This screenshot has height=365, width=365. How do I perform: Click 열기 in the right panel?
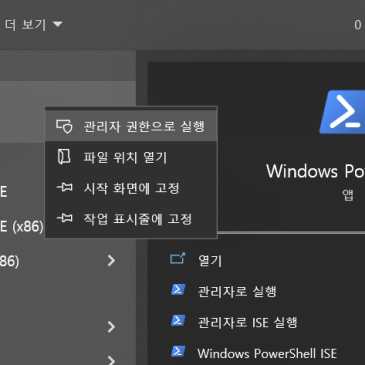210,260
